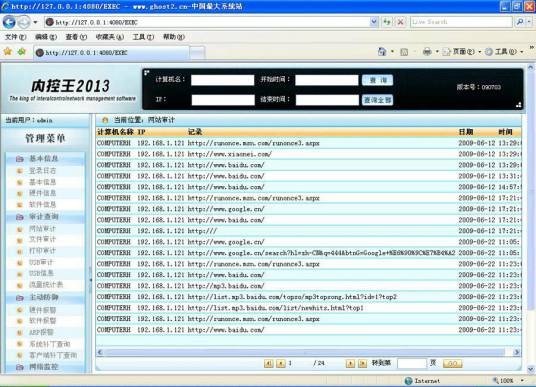Open USB审计 in the sidebar
The height and width of the screenshot is (387, 536).
pyautogui.click(x=41, y=262)
